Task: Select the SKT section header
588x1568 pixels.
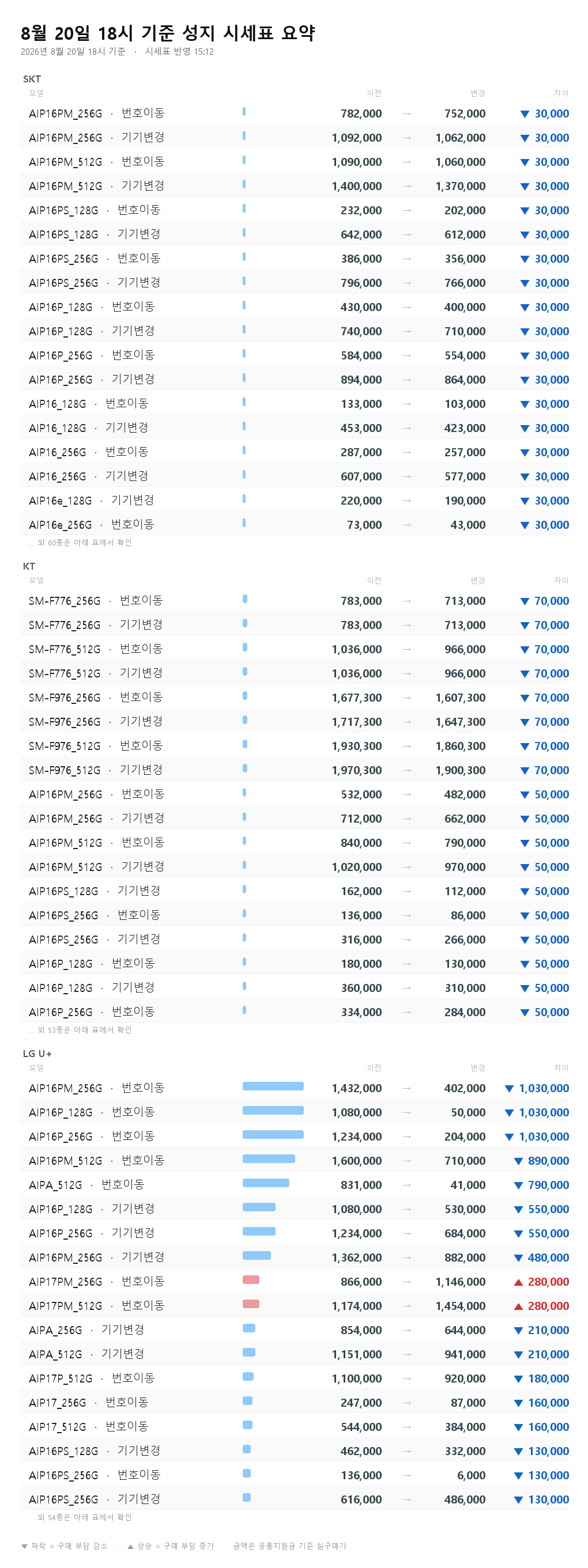Action: 32,79
